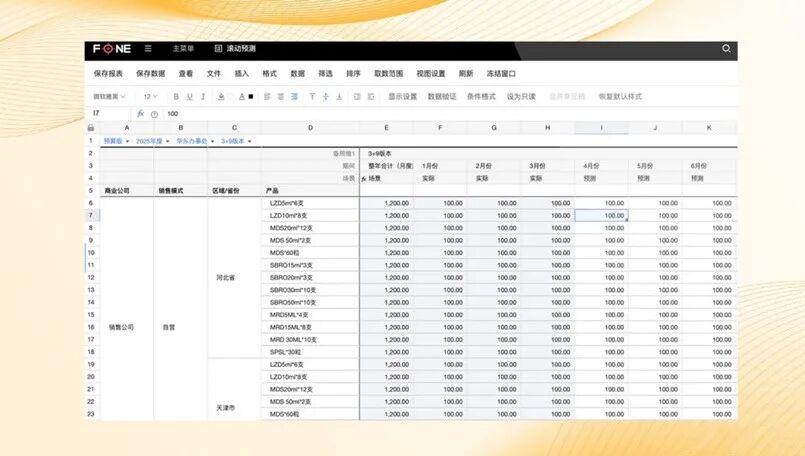Screen dimensions: 805x456
Task: Click the search magnifier icon
Action: coord(726,49)
